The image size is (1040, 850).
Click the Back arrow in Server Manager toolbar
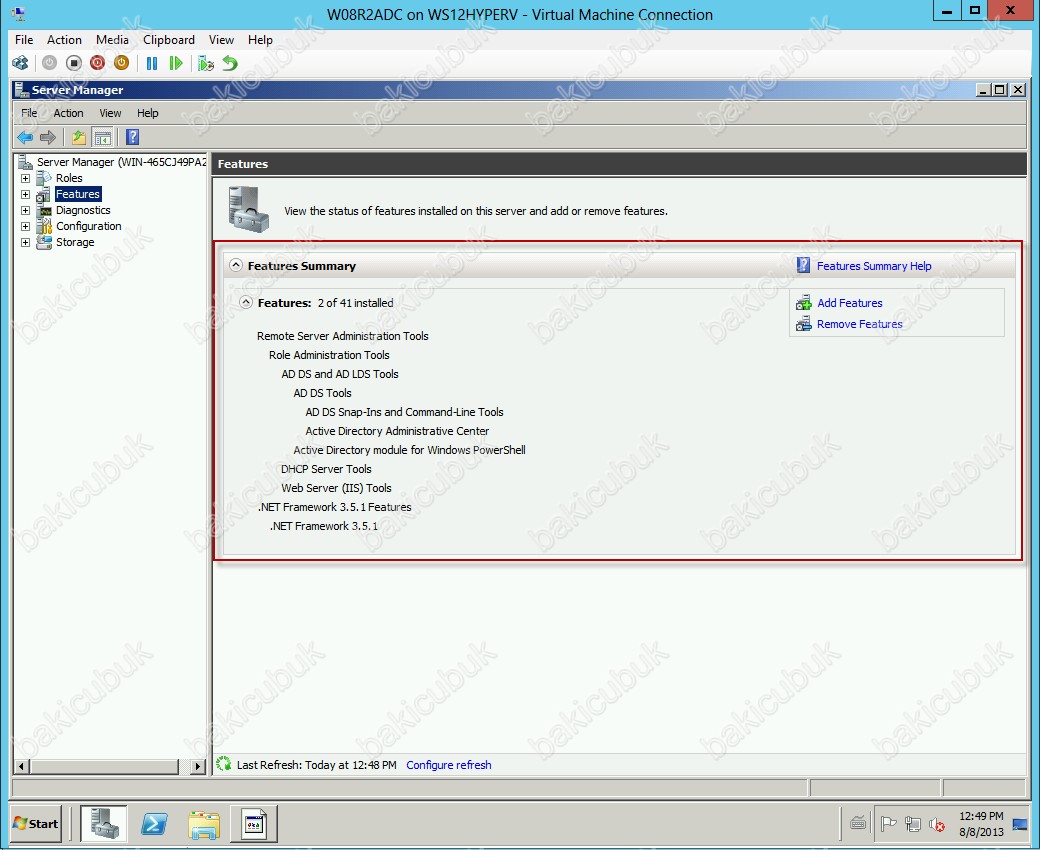tap(25, 137)
